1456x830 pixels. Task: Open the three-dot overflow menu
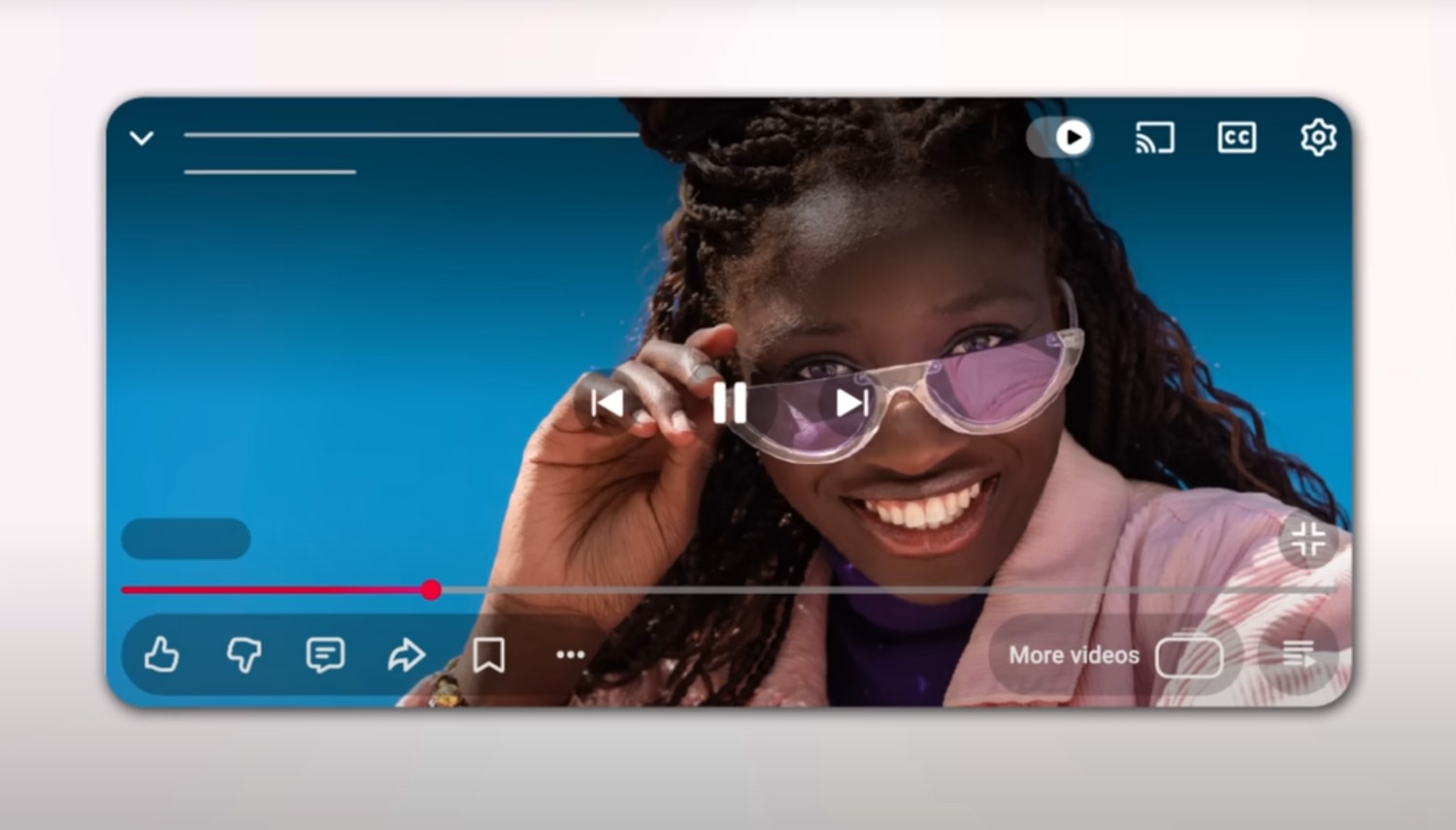[x=571, y=654]
